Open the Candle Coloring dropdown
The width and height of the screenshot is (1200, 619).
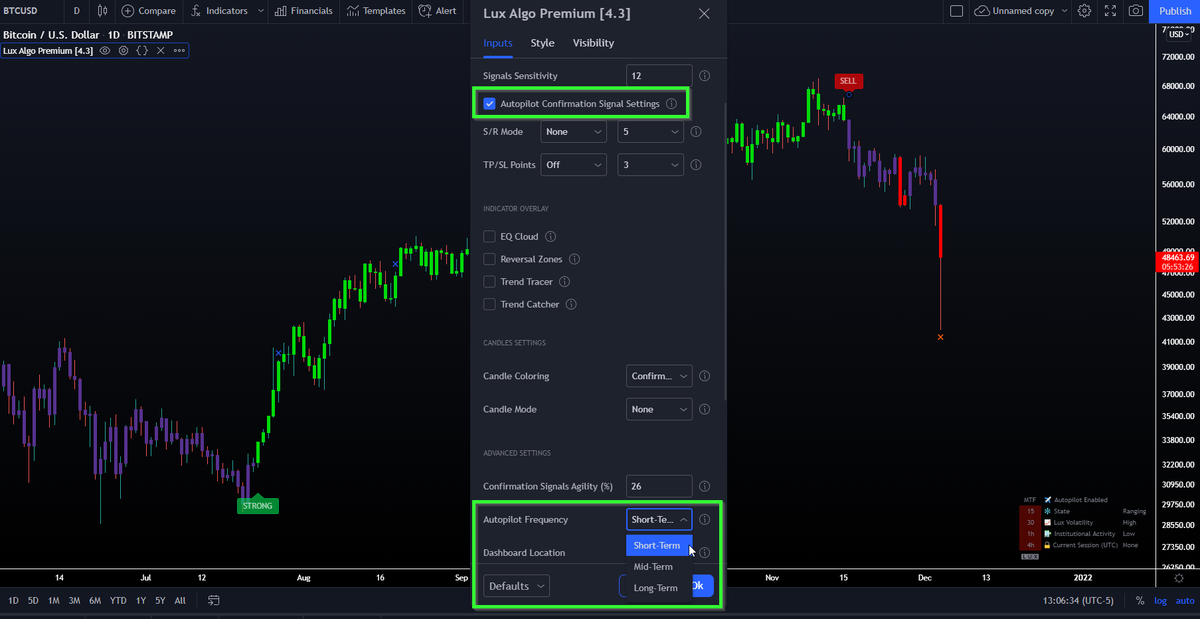(x=658, y=376)
